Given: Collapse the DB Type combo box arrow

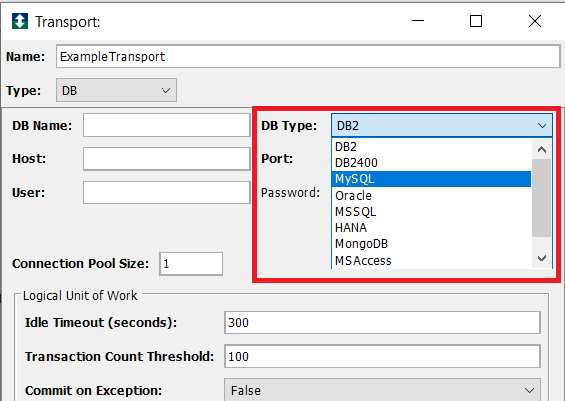Looking at the screenshot, I should pyautogui.click(x=542, y=126).
